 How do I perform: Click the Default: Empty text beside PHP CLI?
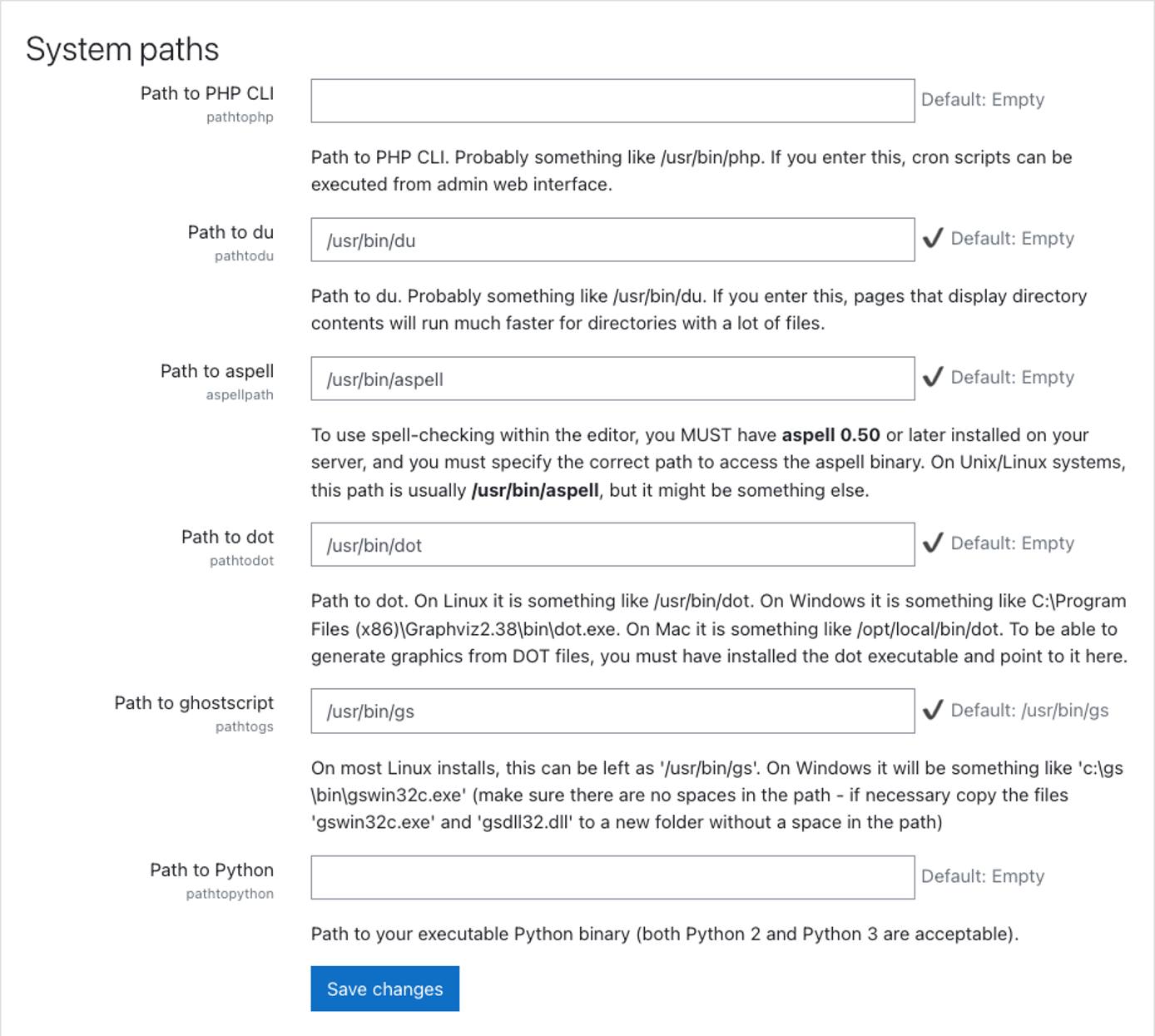pyautogui.click(x=982, y=100)
